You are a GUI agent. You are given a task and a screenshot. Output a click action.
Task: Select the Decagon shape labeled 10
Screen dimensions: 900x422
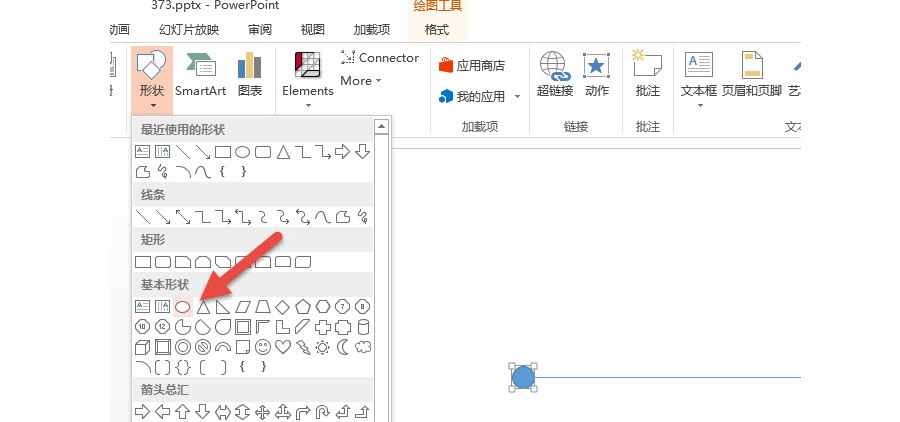pyautogui.click(x=142, y=327)
